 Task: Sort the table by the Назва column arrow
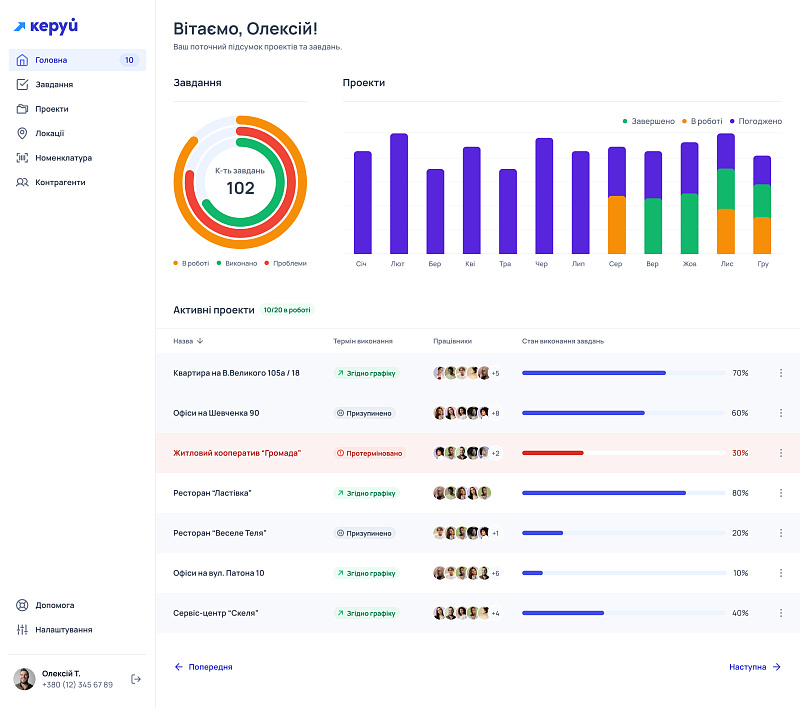point(200,341)
